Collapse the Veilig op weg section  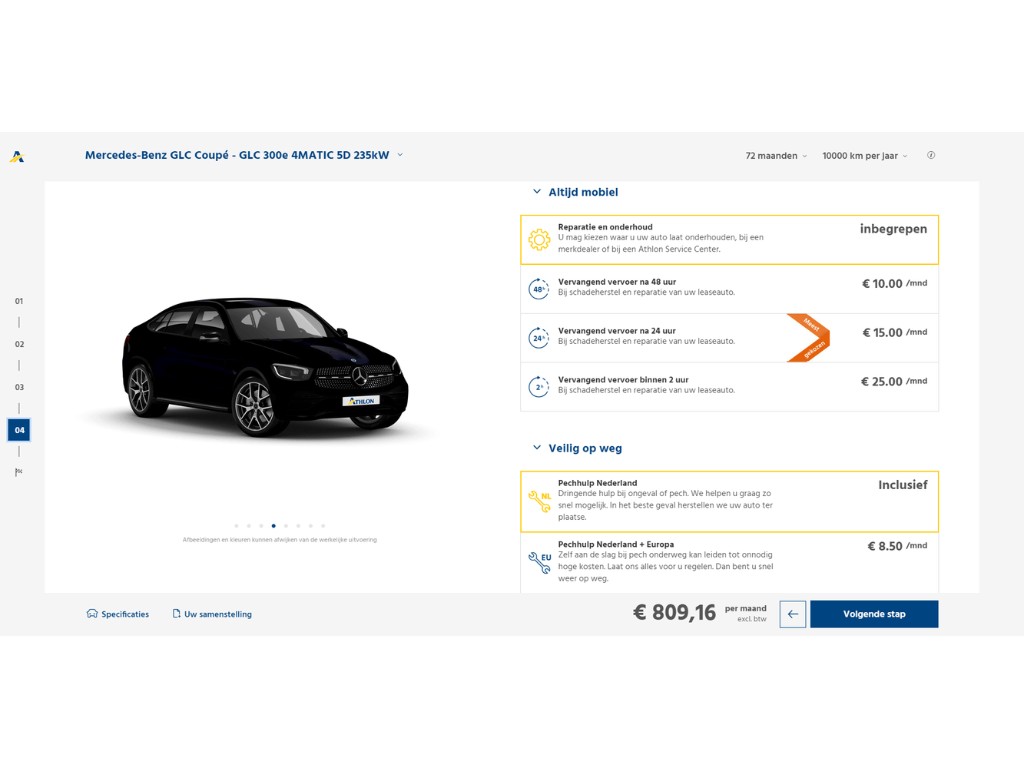[577, 448]
